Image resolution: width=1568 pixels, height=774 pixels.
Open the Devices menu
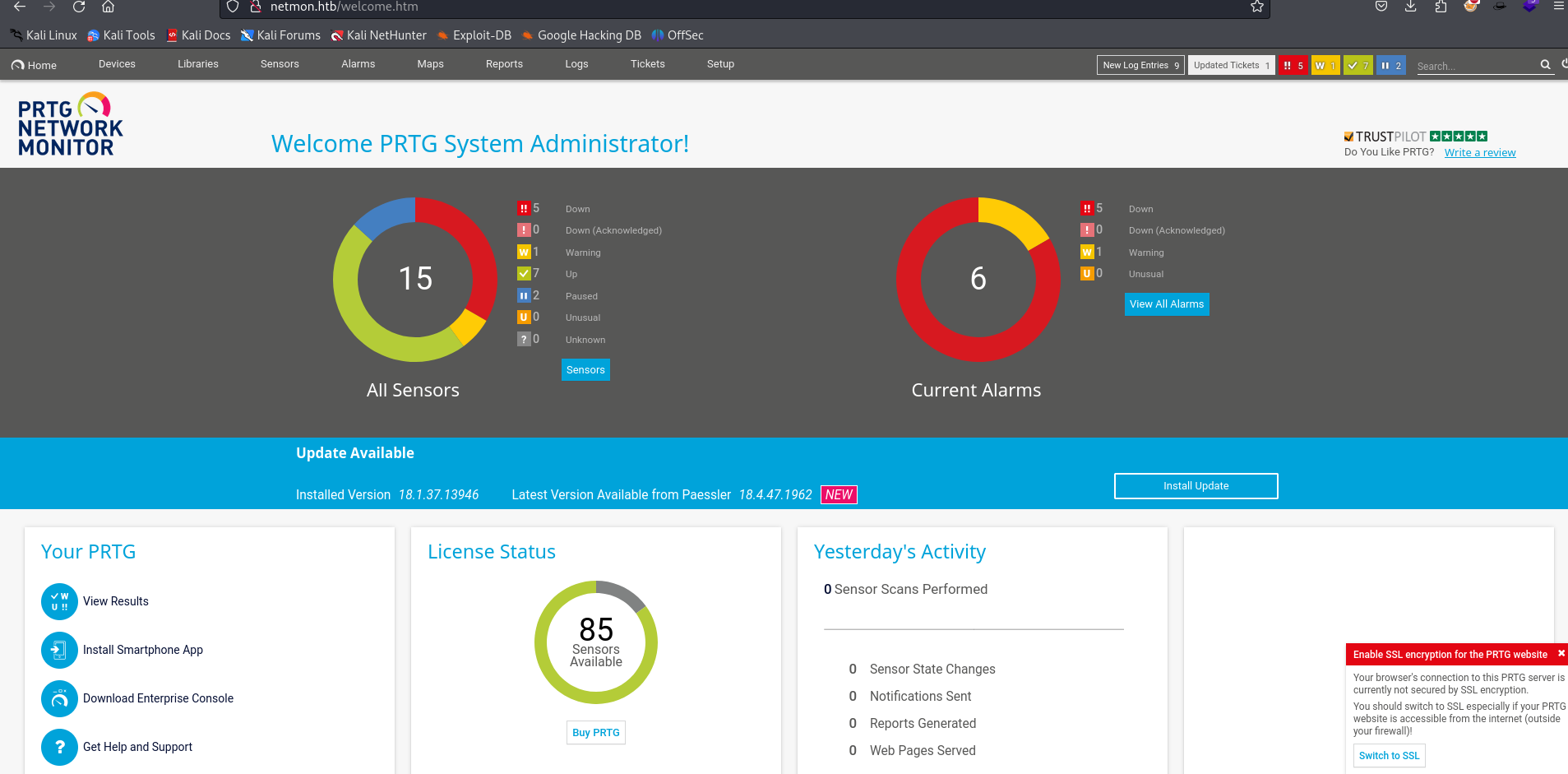coord(117,64)
